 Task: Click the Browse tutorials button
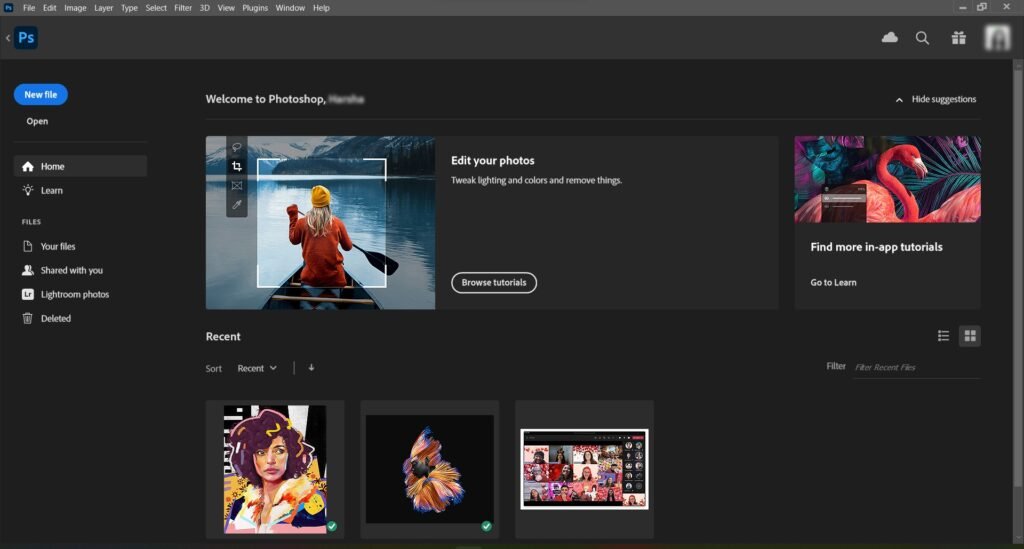(494, 283)
